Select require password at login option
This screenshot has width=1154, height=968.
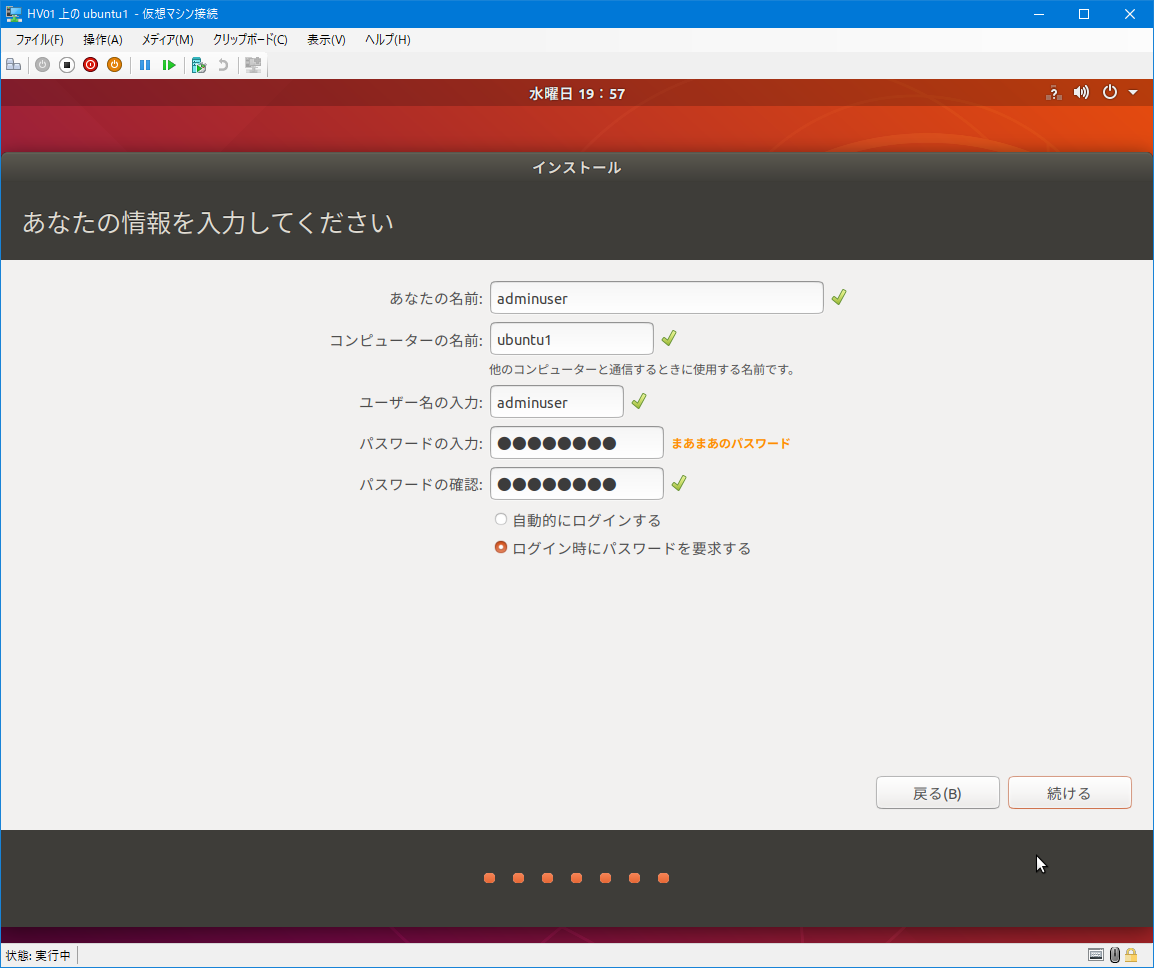click(x=501, y=548)
